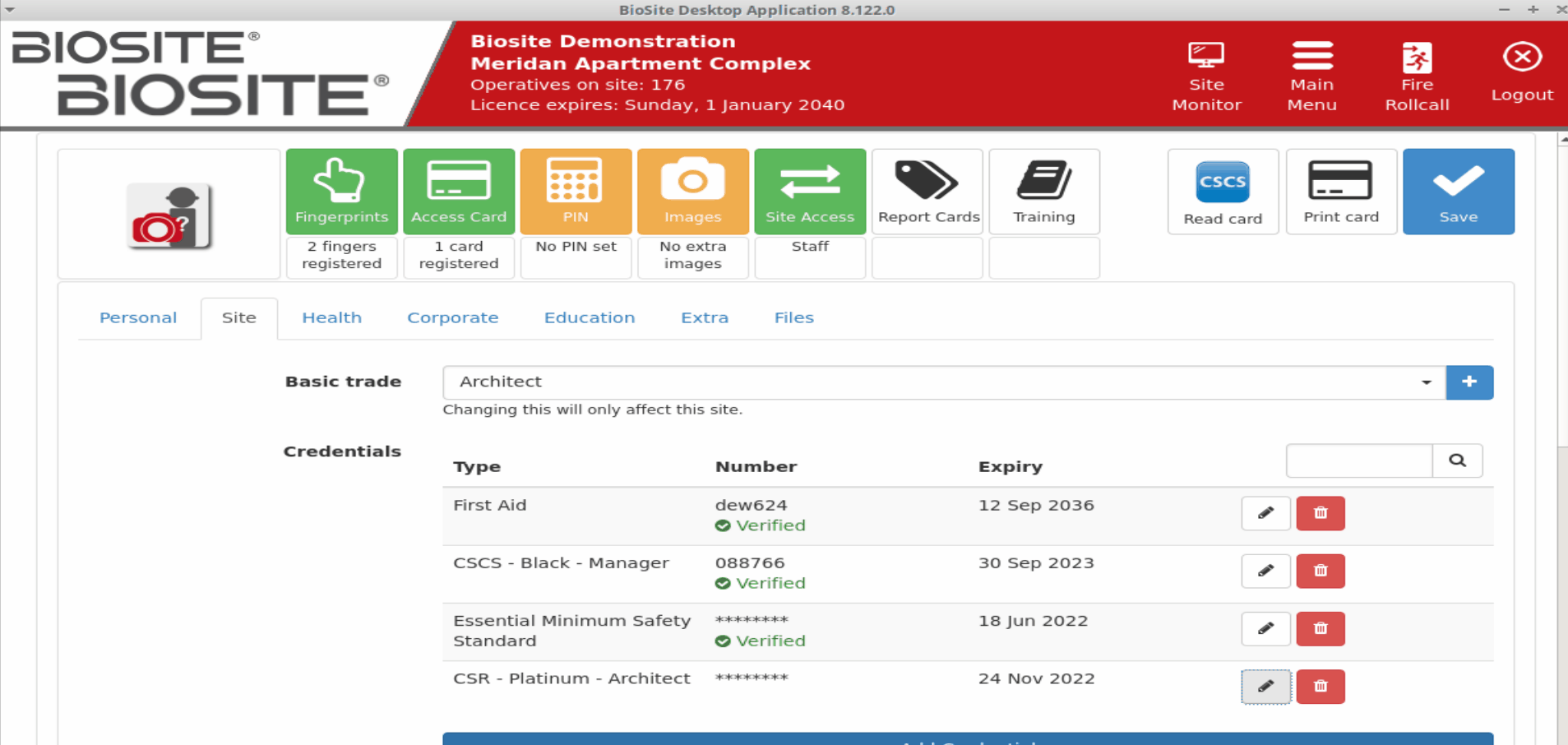Click the 'No extra images' status box
The width and height of the screenshot is (1568, 745).
(693, 257)
